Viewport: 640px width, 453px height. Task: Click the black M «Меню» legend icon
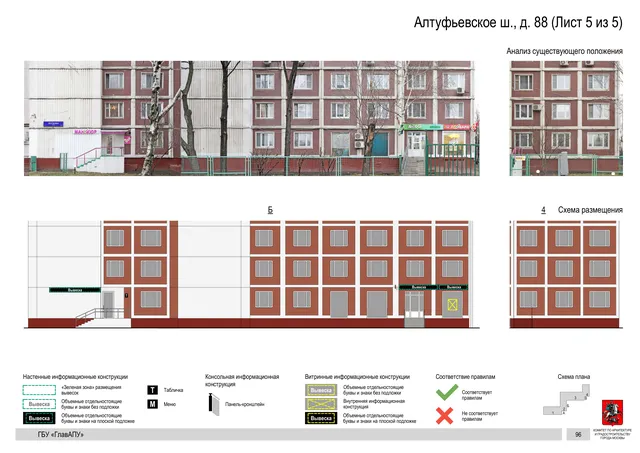click(x=153, y=404)
